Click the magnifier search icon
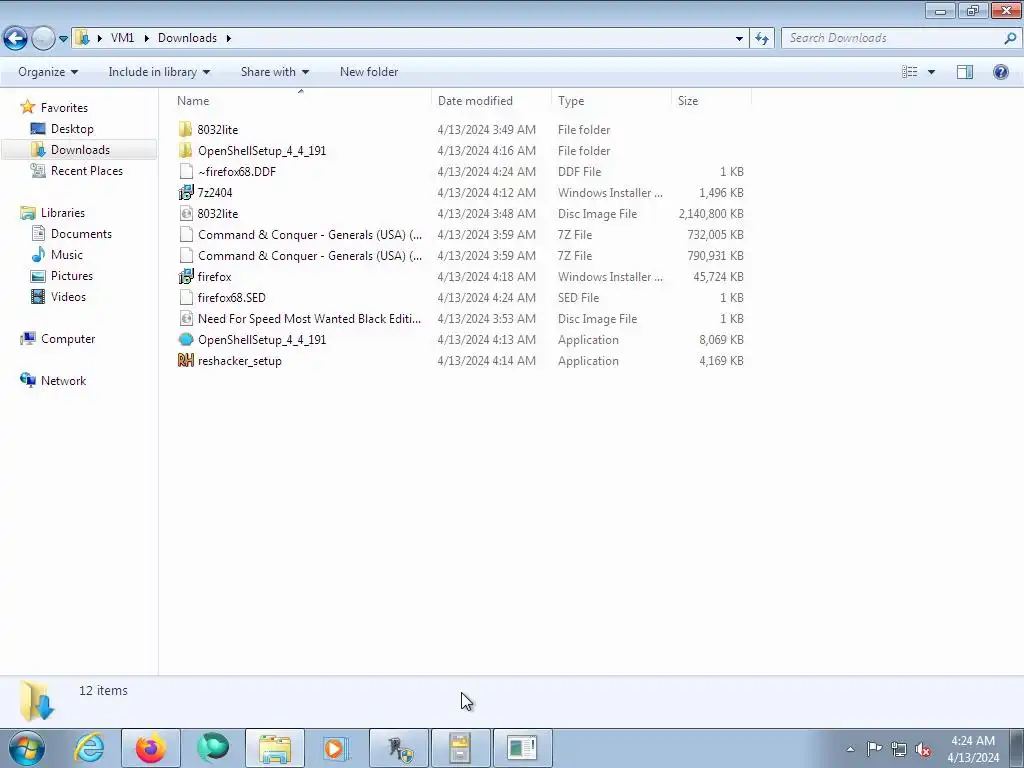 pyautogui.click(x=1010, y=38)
